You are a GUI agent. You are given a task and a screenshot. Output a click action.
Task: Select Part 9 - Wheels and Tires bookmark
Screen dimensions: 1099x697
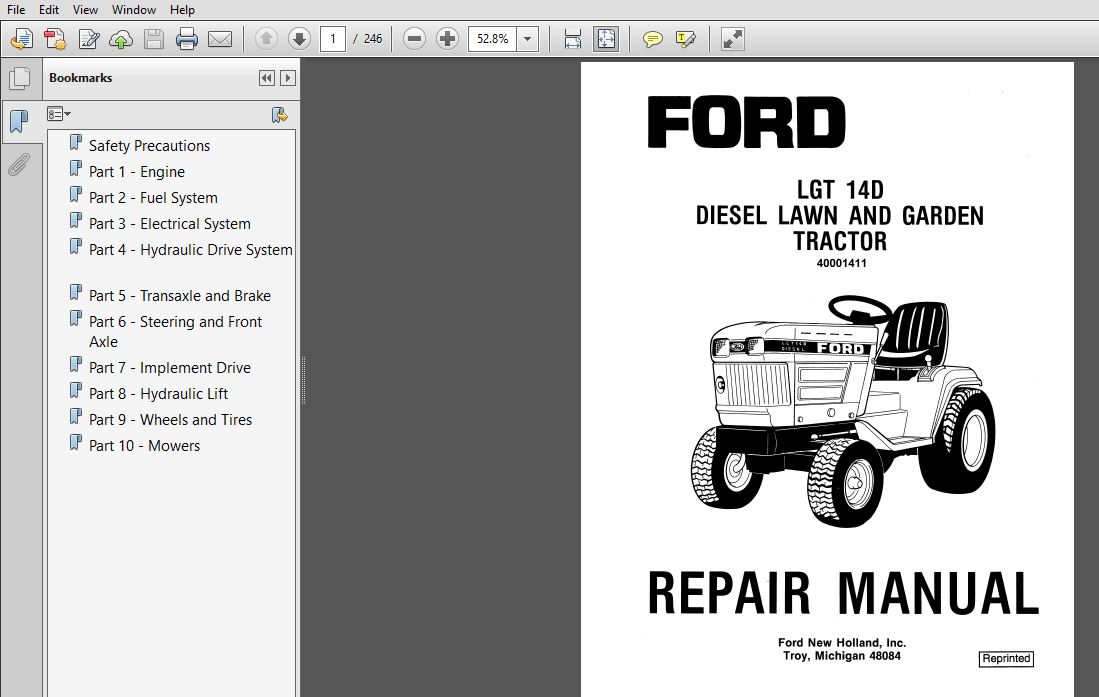tap(170, 420)
